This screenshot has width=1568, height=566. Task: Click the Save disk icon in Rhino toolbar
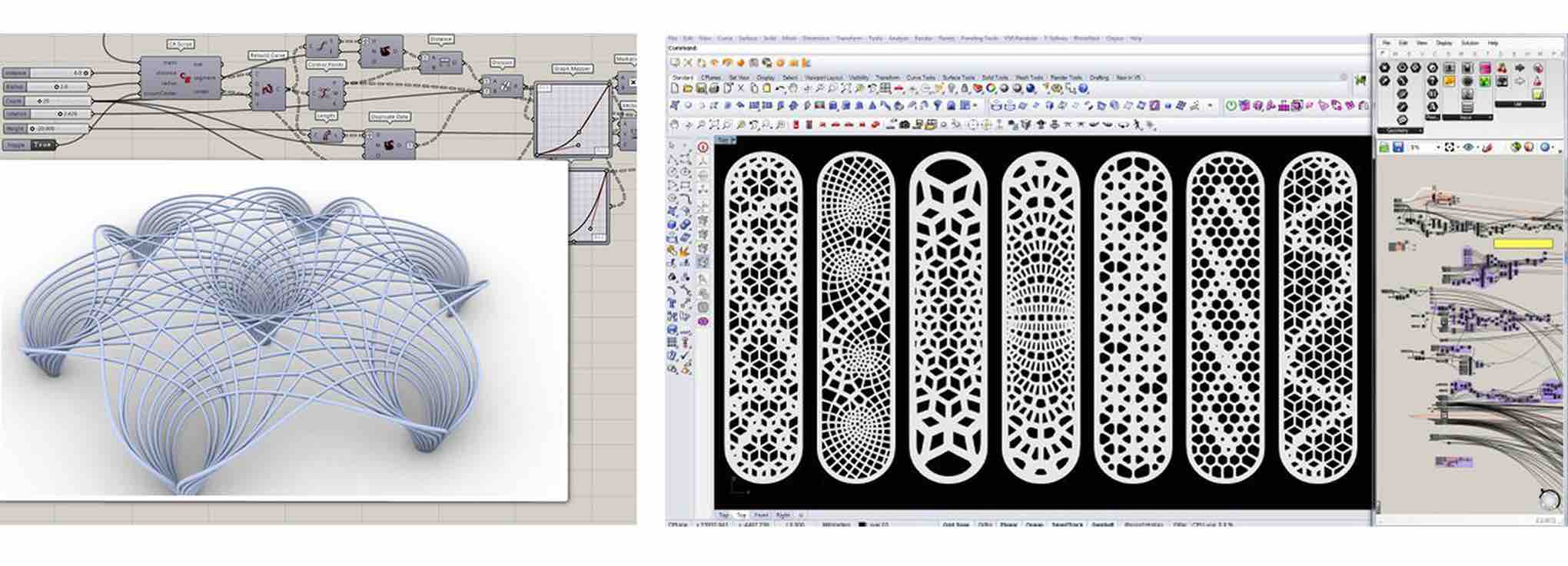[x=701, y=88]
